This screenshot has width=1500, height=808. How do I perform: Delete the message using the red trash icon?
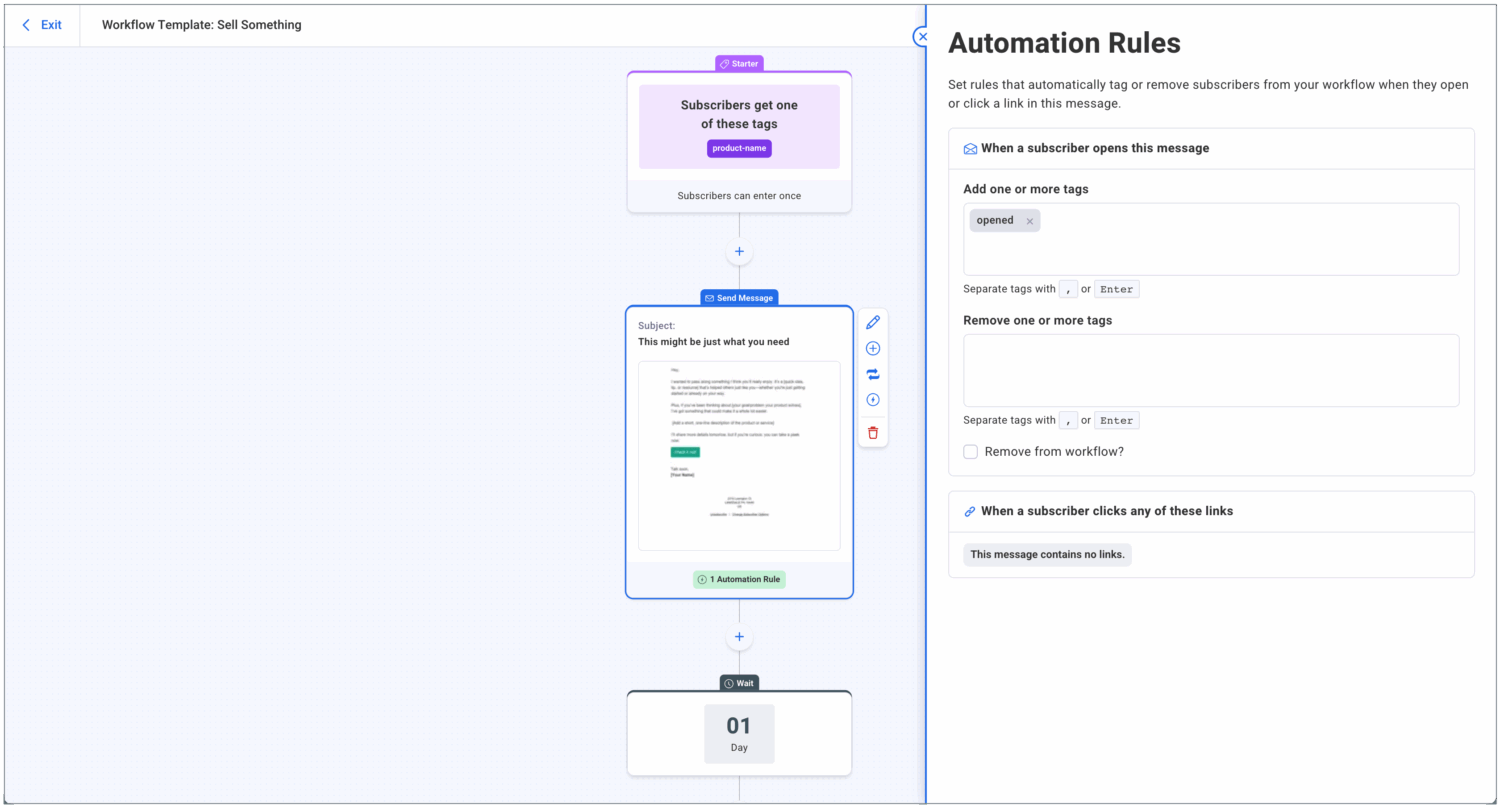point(873,433)
